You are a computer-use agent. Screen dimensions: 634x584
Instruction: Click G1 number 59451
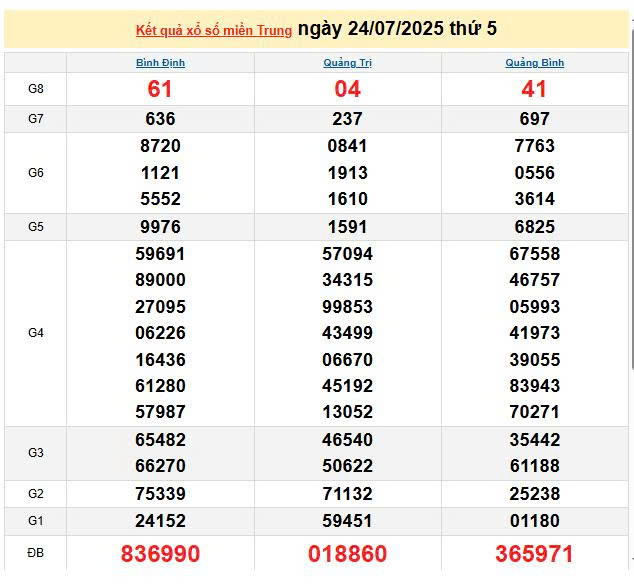point(347,521)
